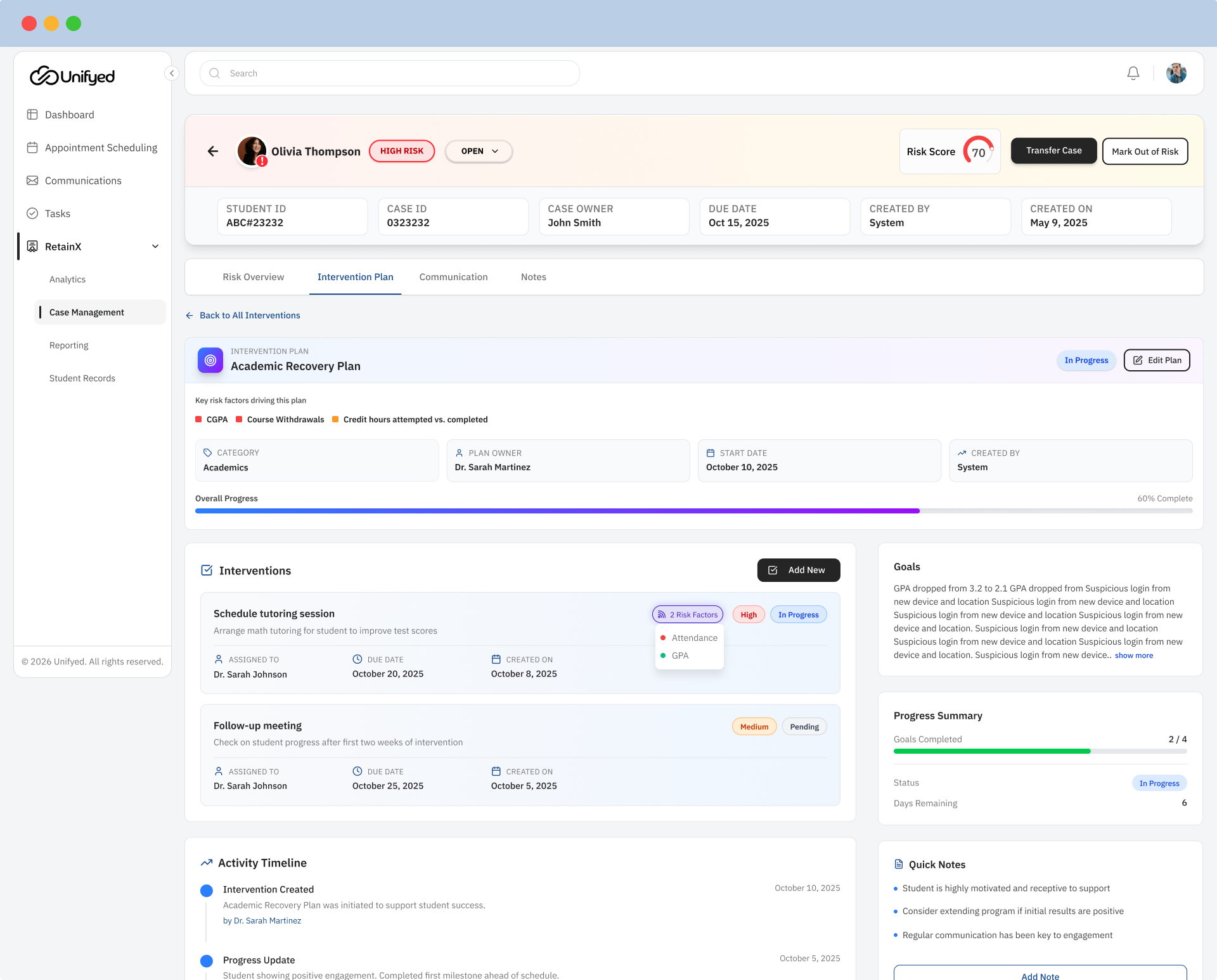Click the Interventions checkbox icon

point(207,571)
